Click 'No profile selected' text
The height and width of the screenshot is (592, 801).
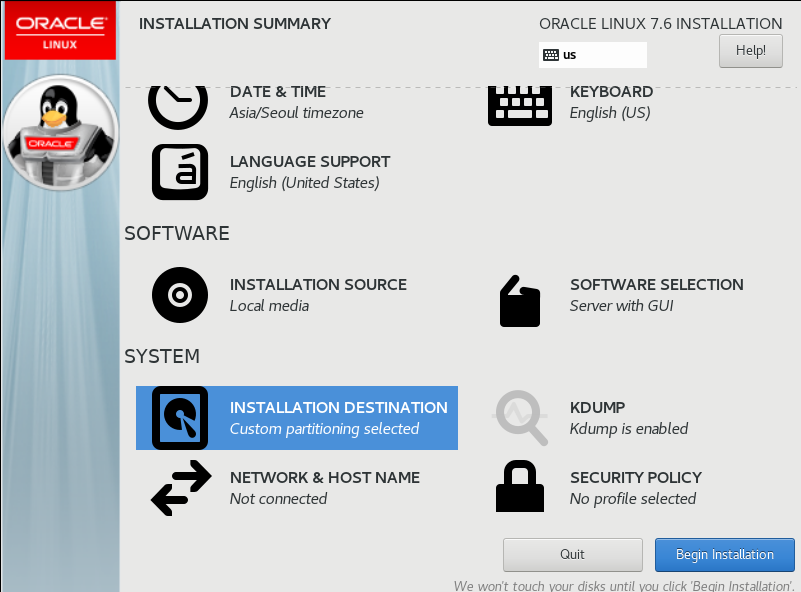click(x=633, y=499)
